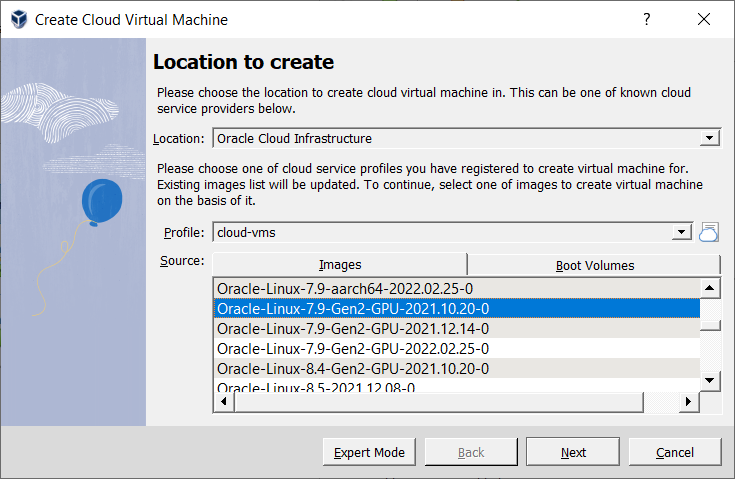Cancel the cloud VM creation
This screenshot has width=735, height=479.
tap(675, 452)
